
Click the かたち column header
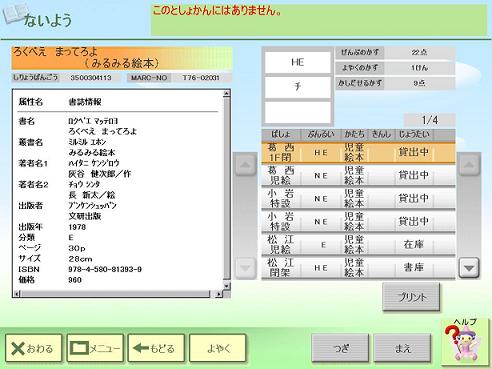coord(354,134)
